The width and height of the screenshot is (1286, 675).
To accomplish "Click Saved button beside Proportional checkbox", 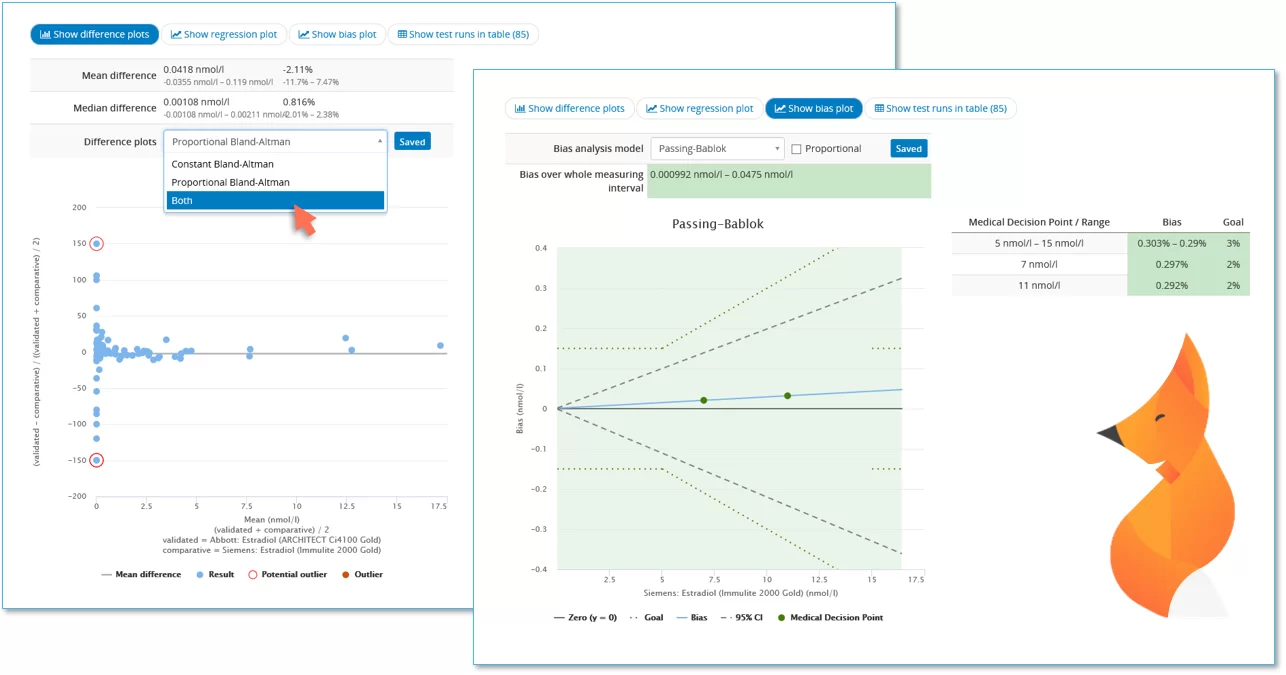I will tap(908, 149).
